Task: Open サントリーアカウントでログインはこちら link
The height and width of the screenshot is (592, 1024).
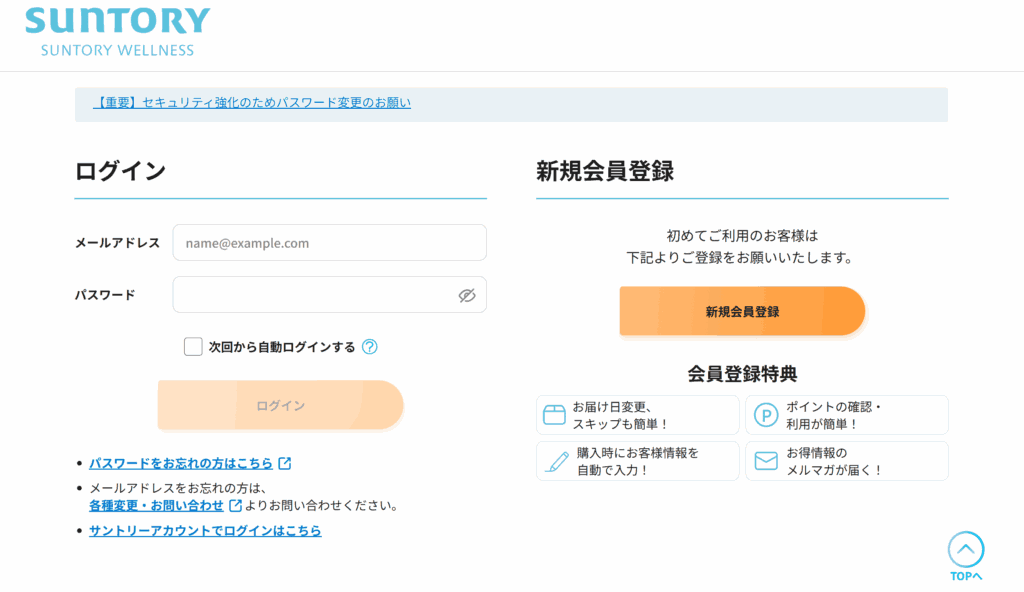Action: point(205,531)
